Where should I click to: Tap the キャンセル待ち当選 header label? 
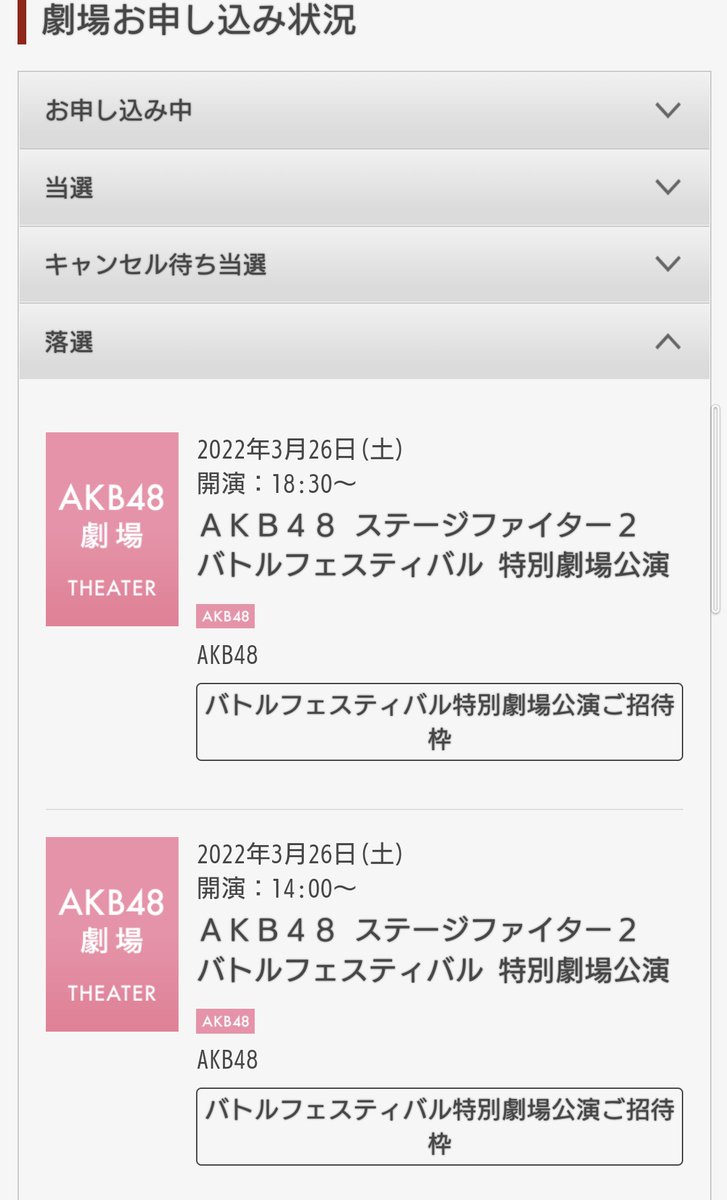(156, 265)
